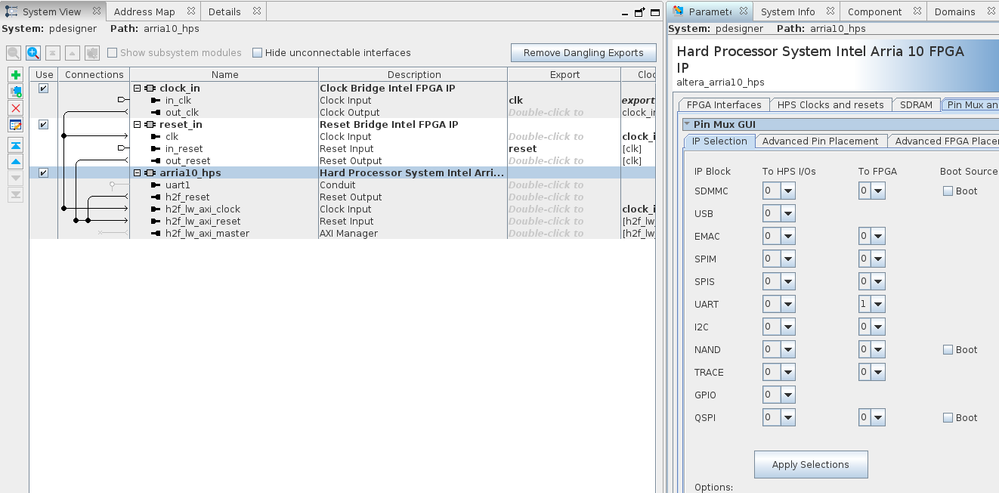Open the Advanced Pin Placement tab

821,141
